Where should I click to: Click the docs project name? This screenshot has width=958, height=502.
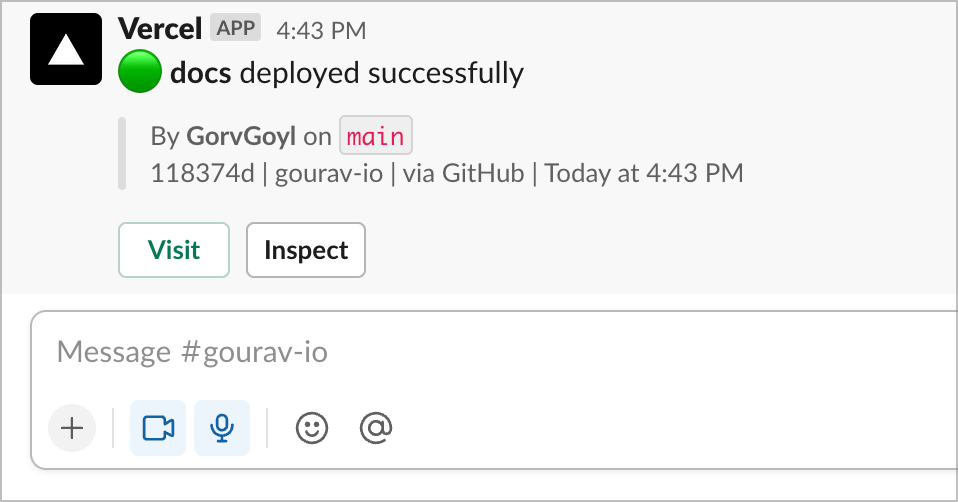[200, 73]
